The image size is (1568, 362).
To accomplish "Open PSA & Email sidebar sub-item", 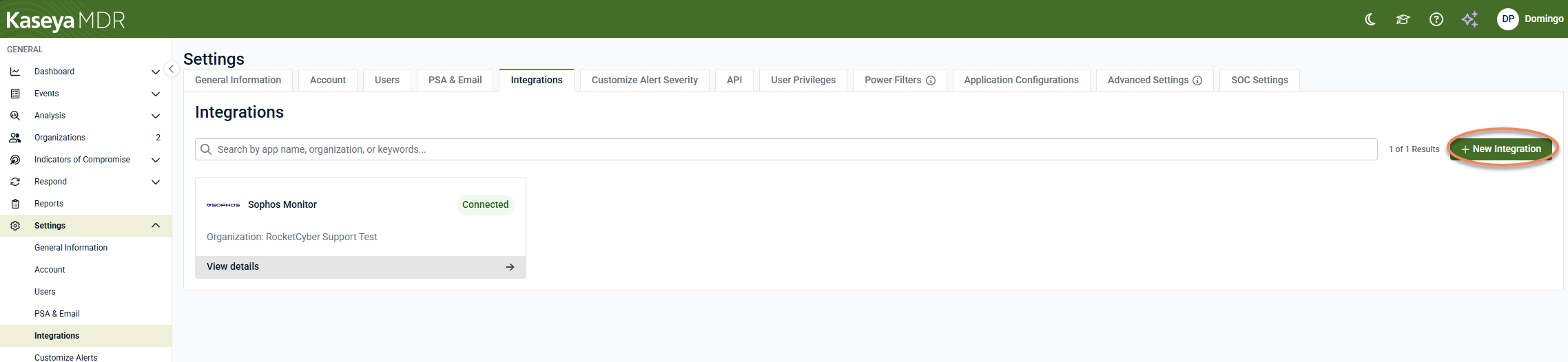I will click(x=57, y=314).
